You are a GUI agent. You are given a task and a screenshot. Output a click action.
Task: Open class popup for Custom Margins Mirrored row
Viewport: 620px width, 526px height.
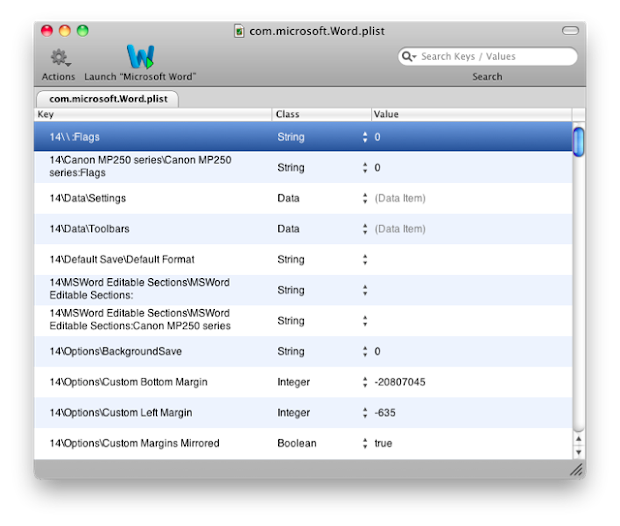(365, 443)
